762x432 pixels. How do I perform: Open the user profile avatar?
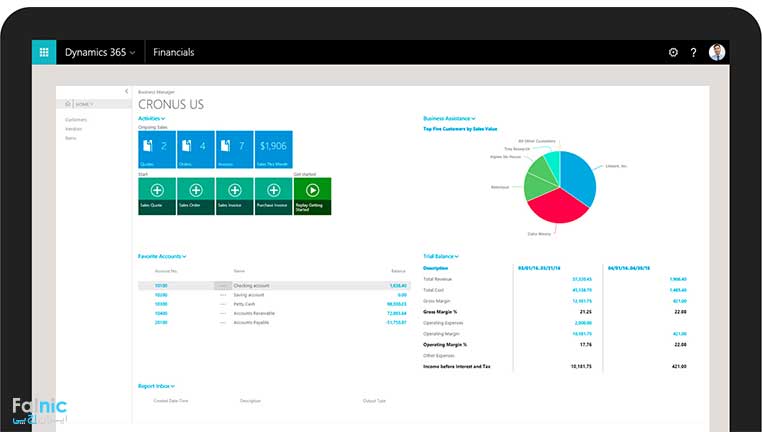(x=717, y=52)
